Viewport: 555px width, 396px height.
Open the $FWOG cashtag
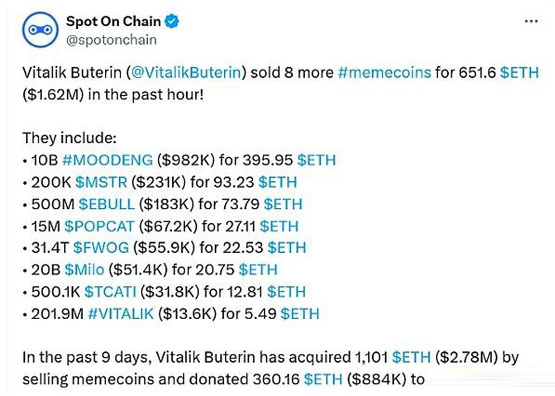click(101, 248)
